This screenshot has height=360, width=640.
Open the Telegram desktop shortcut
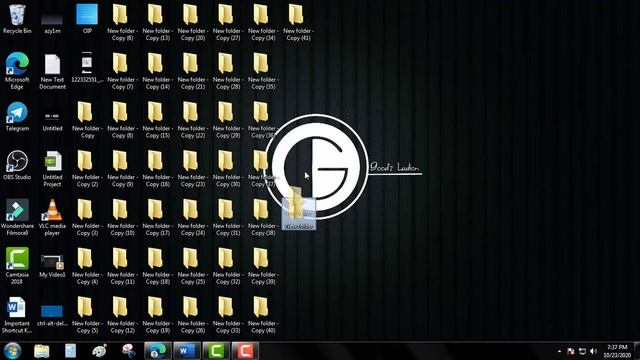[x=17, y=117]
